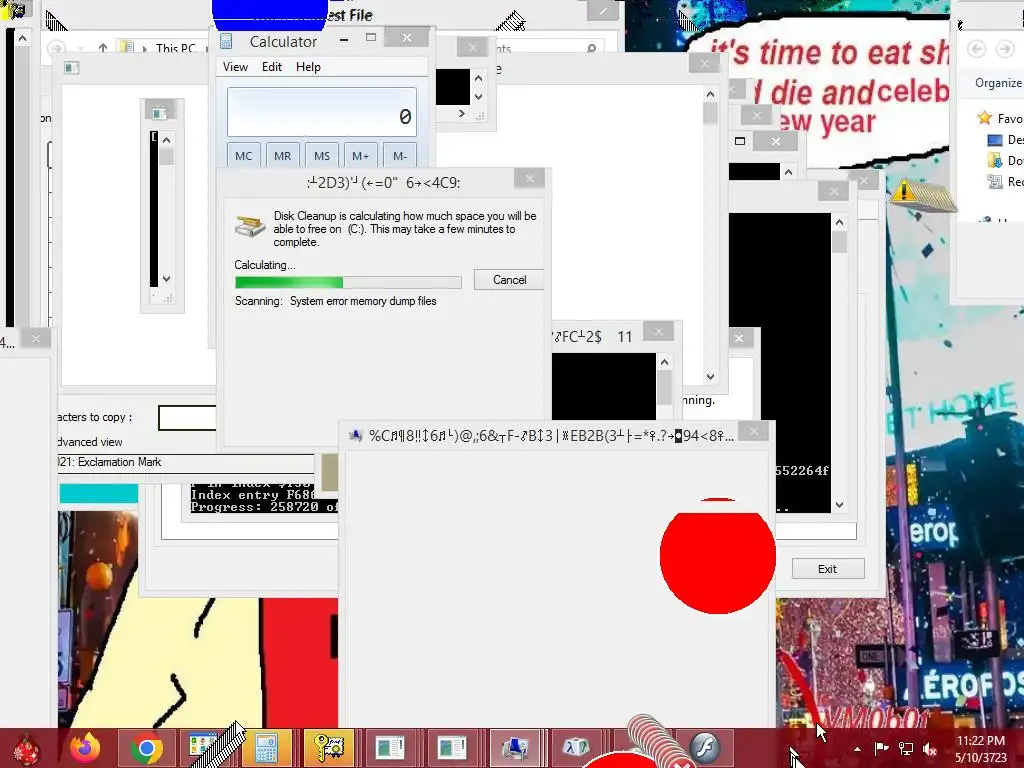This screenshot has height=768, width=1024.
Task: Open the Organize dropdown in right Explorer
Action: (998, 83)
